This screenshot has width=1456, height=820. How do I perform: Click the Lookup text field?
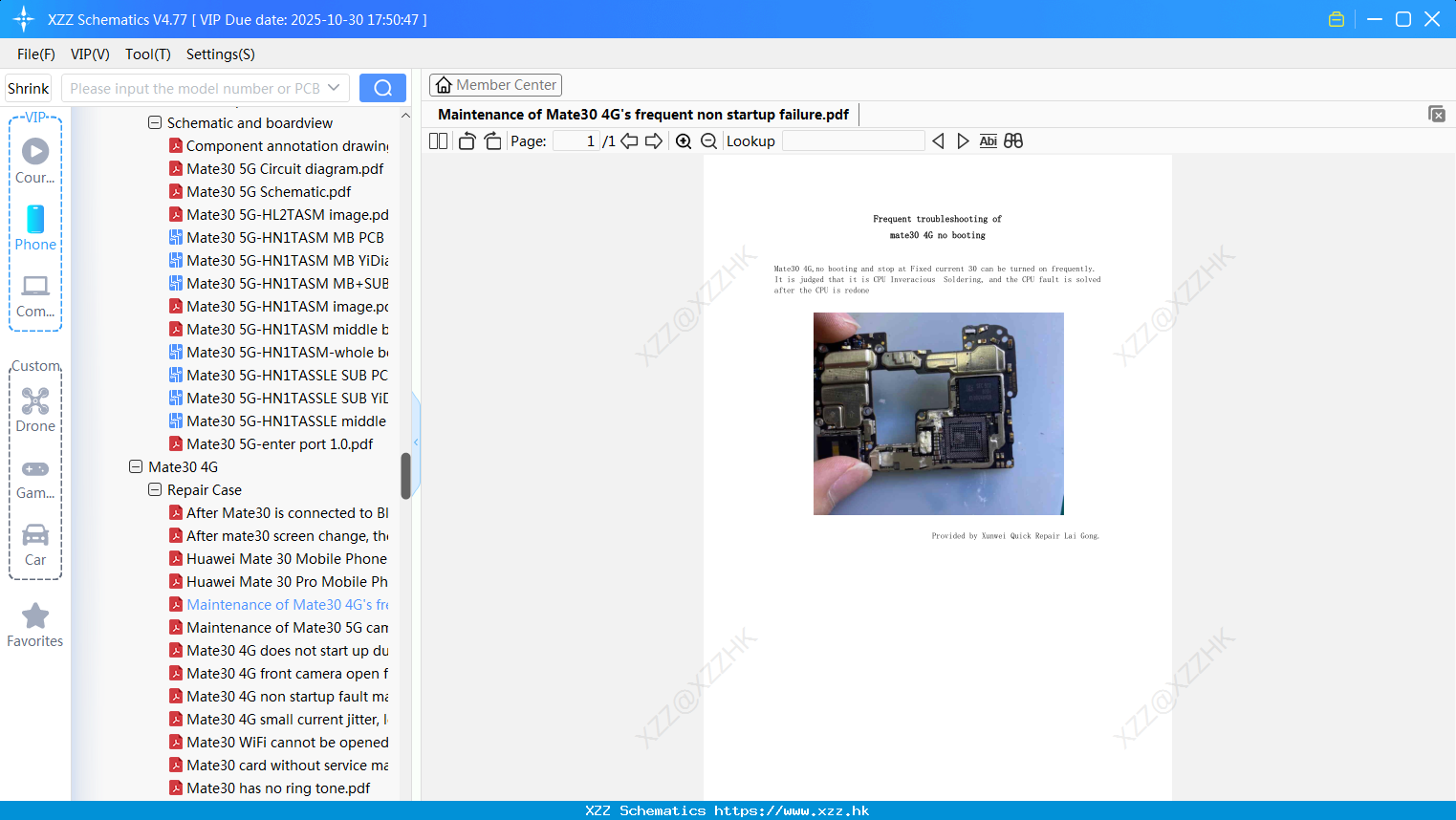pos(854,140)
